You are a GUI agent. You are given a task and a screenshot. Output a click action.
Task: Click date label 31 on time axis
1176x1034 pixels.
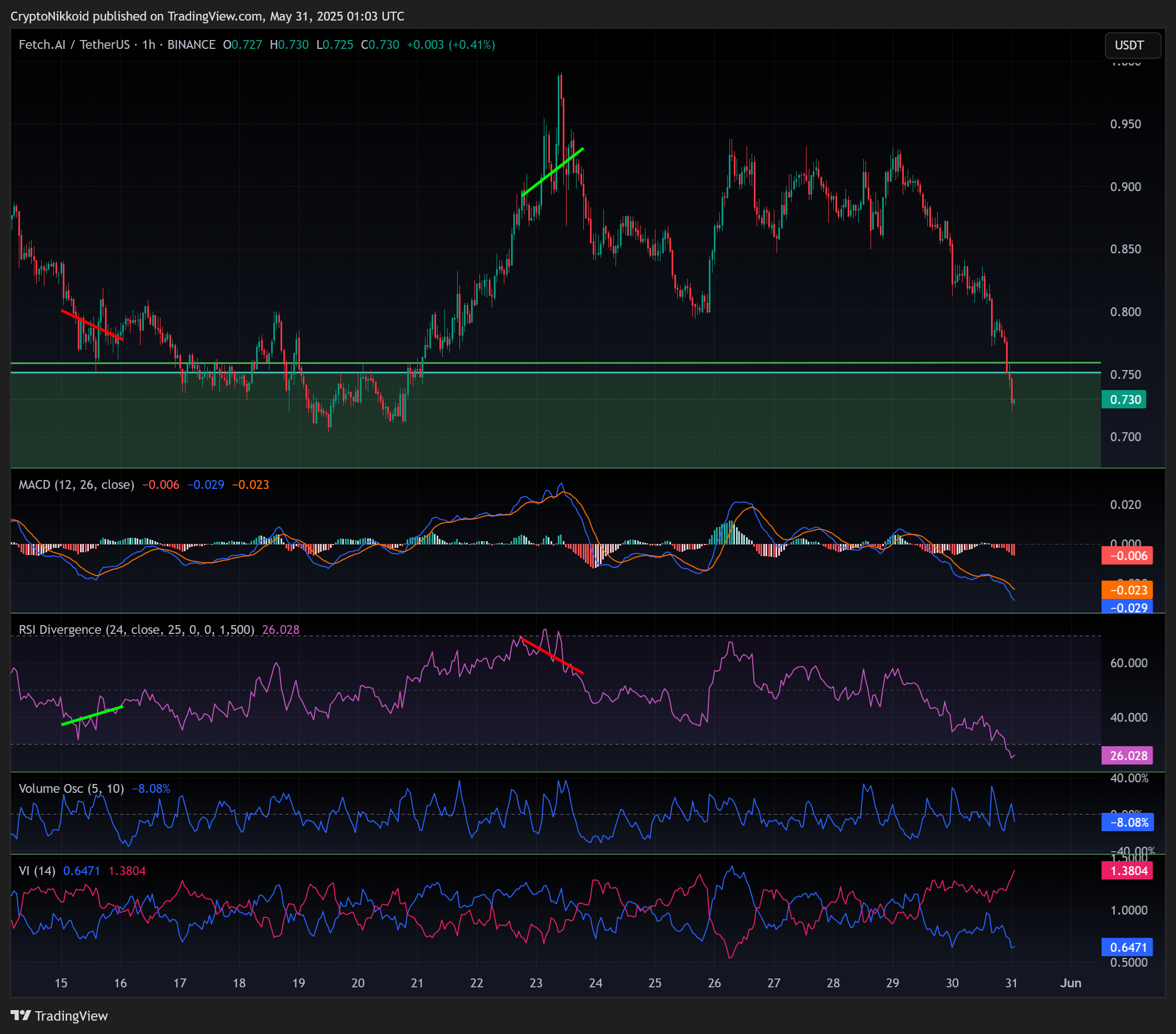point(1012,983)
